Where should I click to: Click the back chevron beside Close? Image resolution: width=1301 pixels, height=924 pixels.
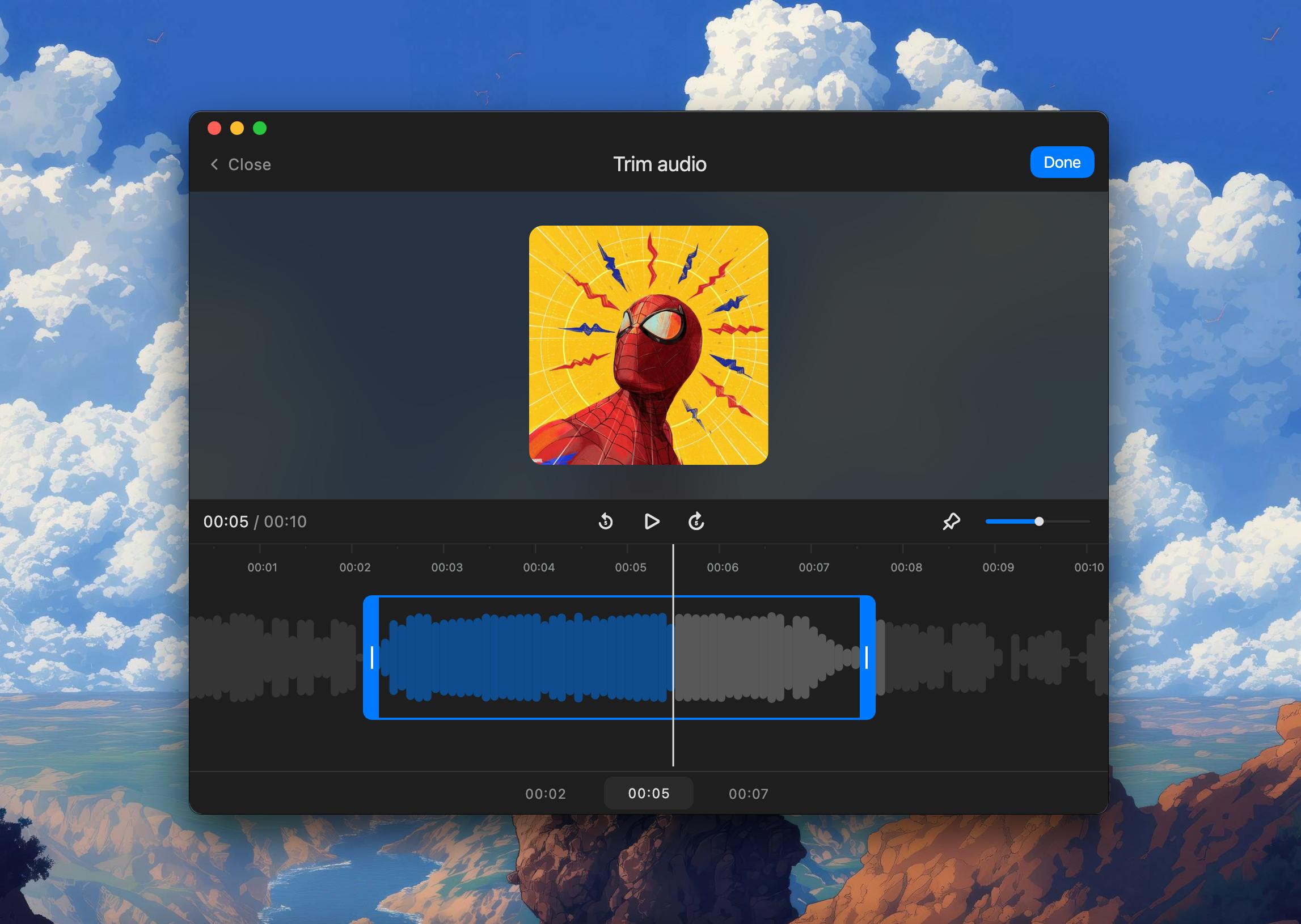(x=214, y=164)
